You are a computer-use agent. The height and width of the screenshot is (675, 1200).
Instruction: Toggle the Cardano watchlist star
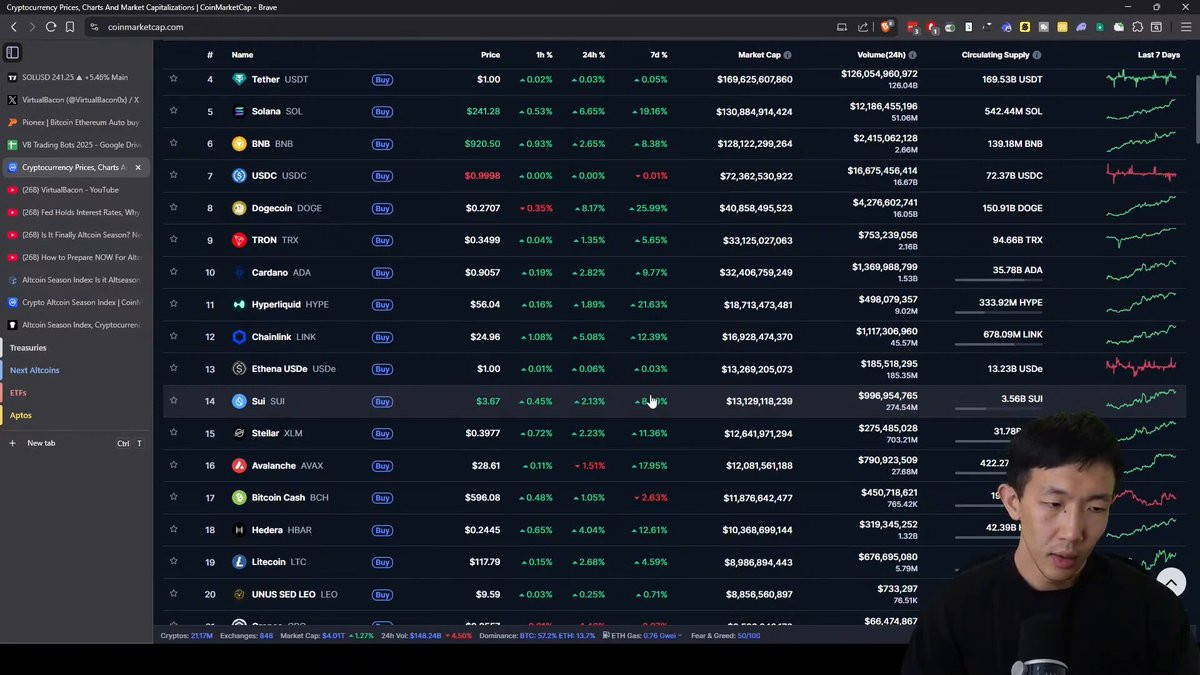[173, 272]
